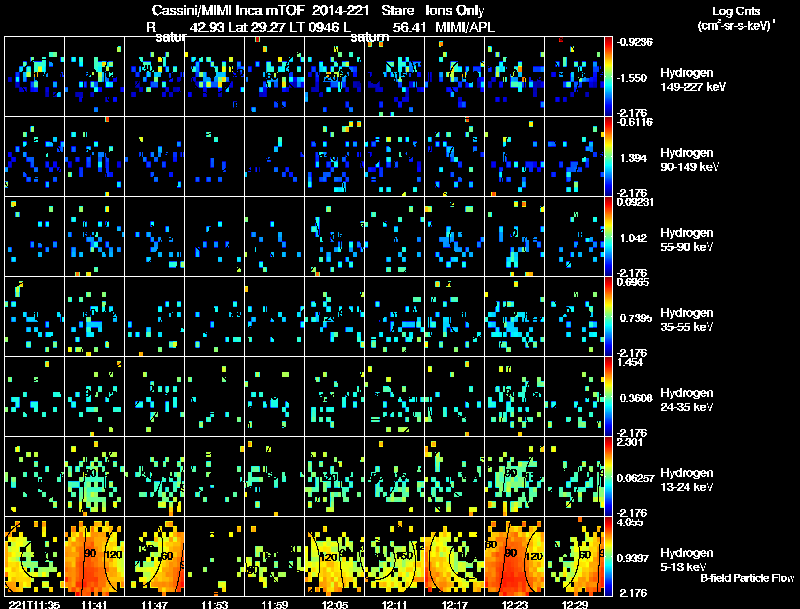This screenshot has height=609, width=800.
Task: Click the 11:47 time axis label
Action: [x=155, y=604]
